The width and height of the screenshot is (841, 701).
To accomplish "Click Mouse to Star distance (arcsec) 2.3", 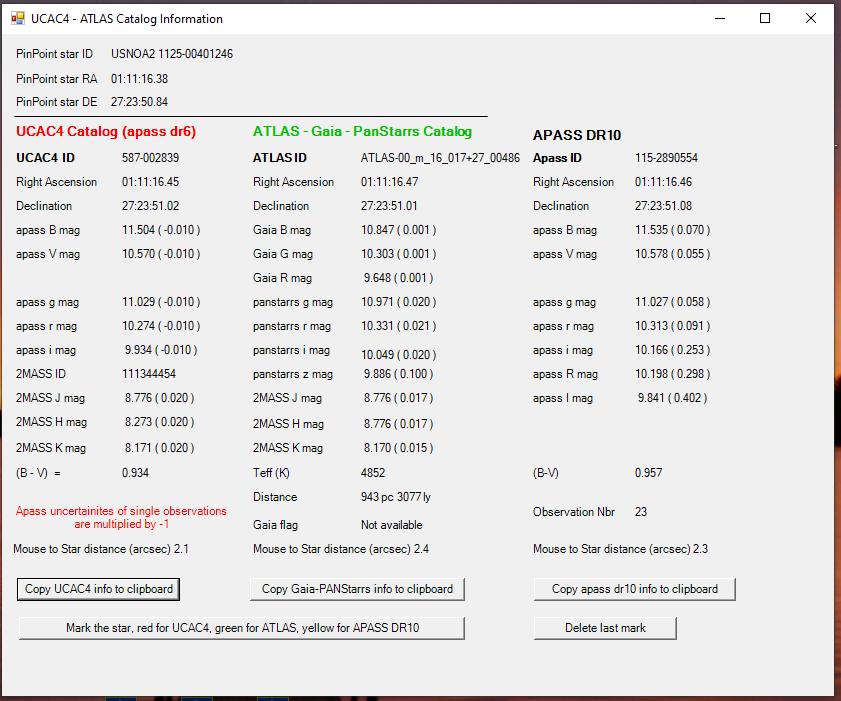I will coord(621,549).
